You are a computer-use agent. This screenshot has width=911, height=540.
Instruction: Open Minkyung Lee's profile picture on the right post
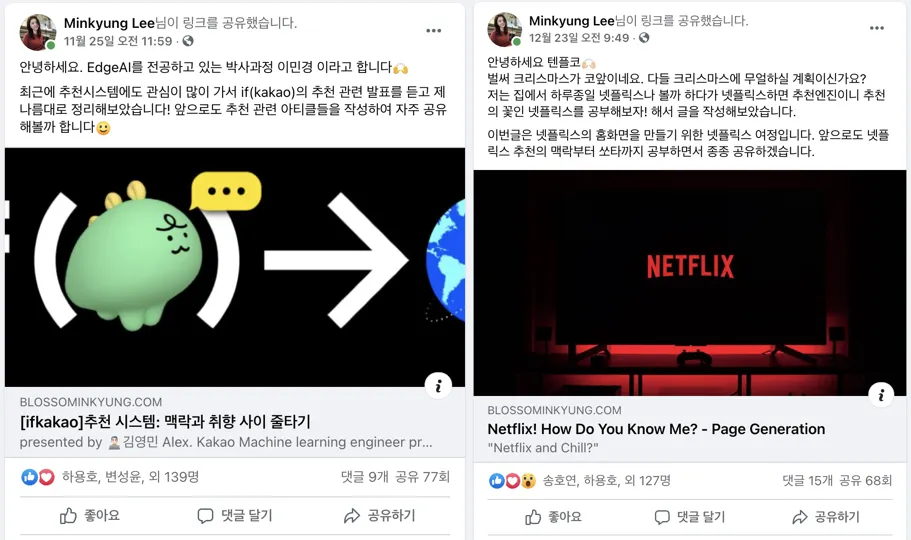504,29
